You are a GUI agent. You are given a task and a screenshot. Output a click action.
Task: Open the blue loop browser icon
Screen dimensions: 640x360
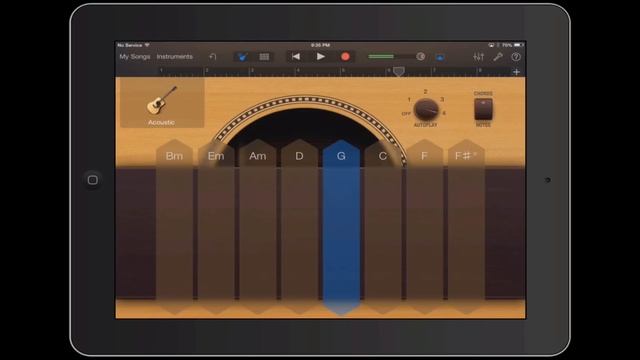point(440,57)
